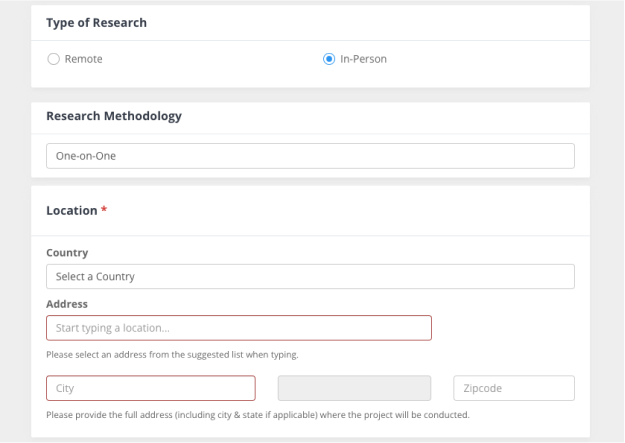
Task: Click the In-Person option label text
Action: pyautogui.click(x=363, y=59)
